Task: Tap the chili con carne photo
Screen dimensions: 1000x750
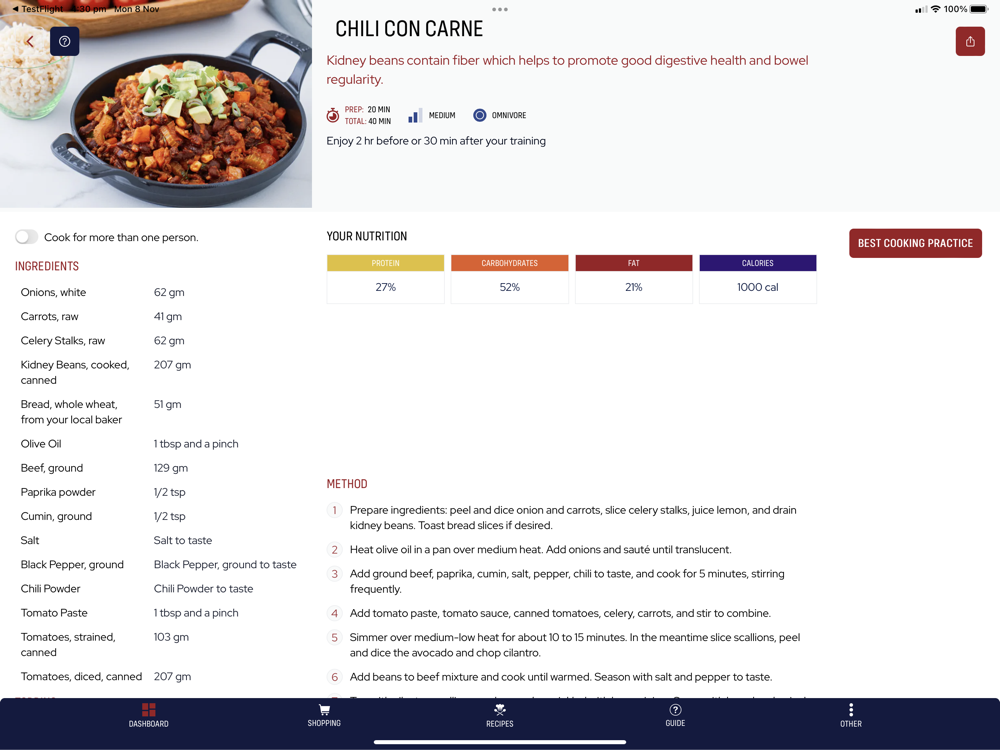Action: click(156, 104)
